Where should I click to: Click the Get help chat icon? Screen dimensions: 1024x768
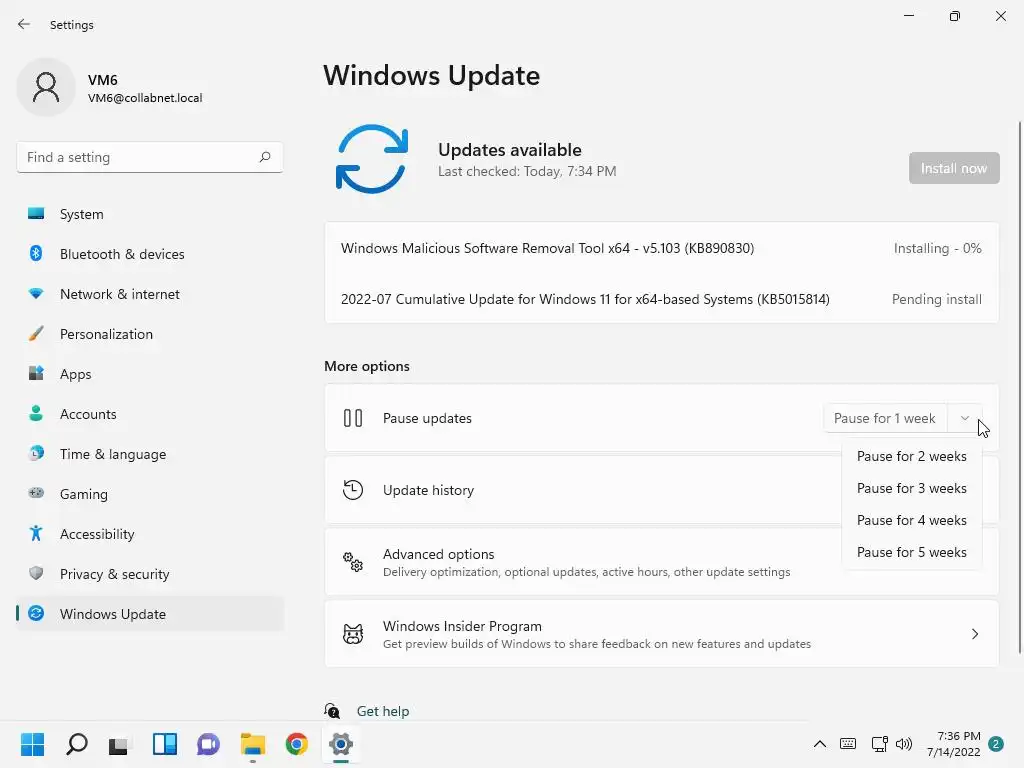coord(332,711)
